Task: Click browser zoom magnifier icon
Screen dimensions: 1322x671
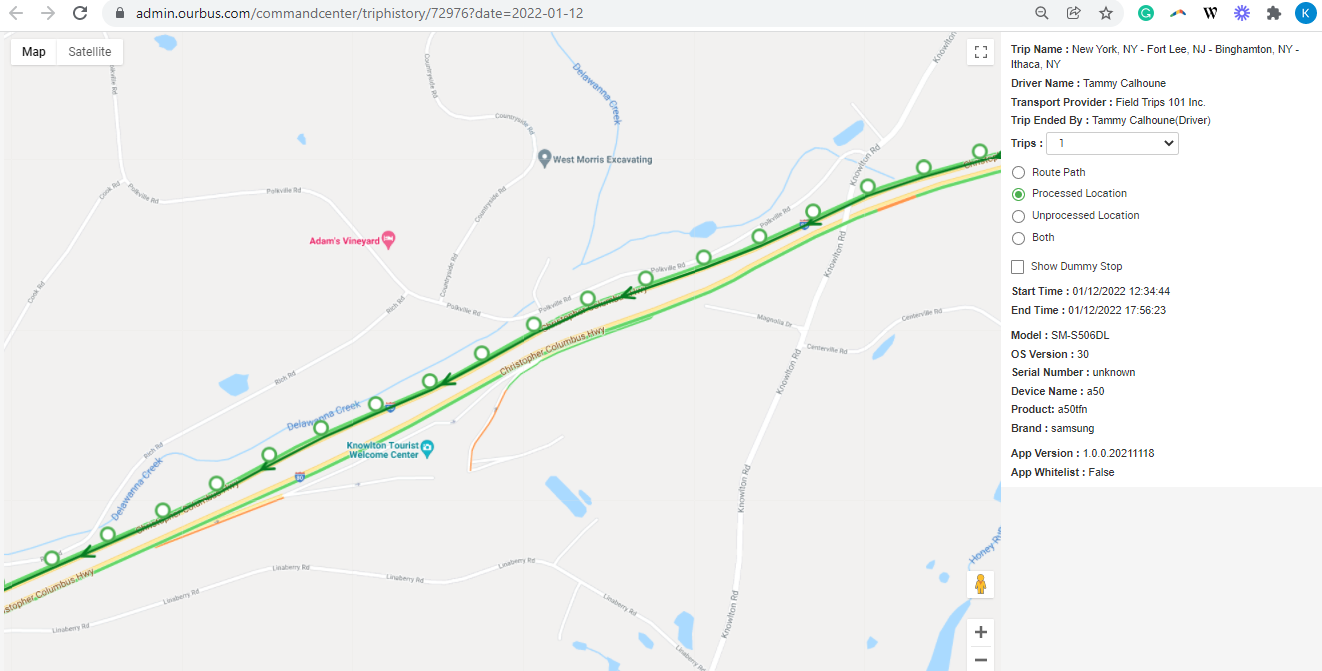Action: pos(1041,13)
